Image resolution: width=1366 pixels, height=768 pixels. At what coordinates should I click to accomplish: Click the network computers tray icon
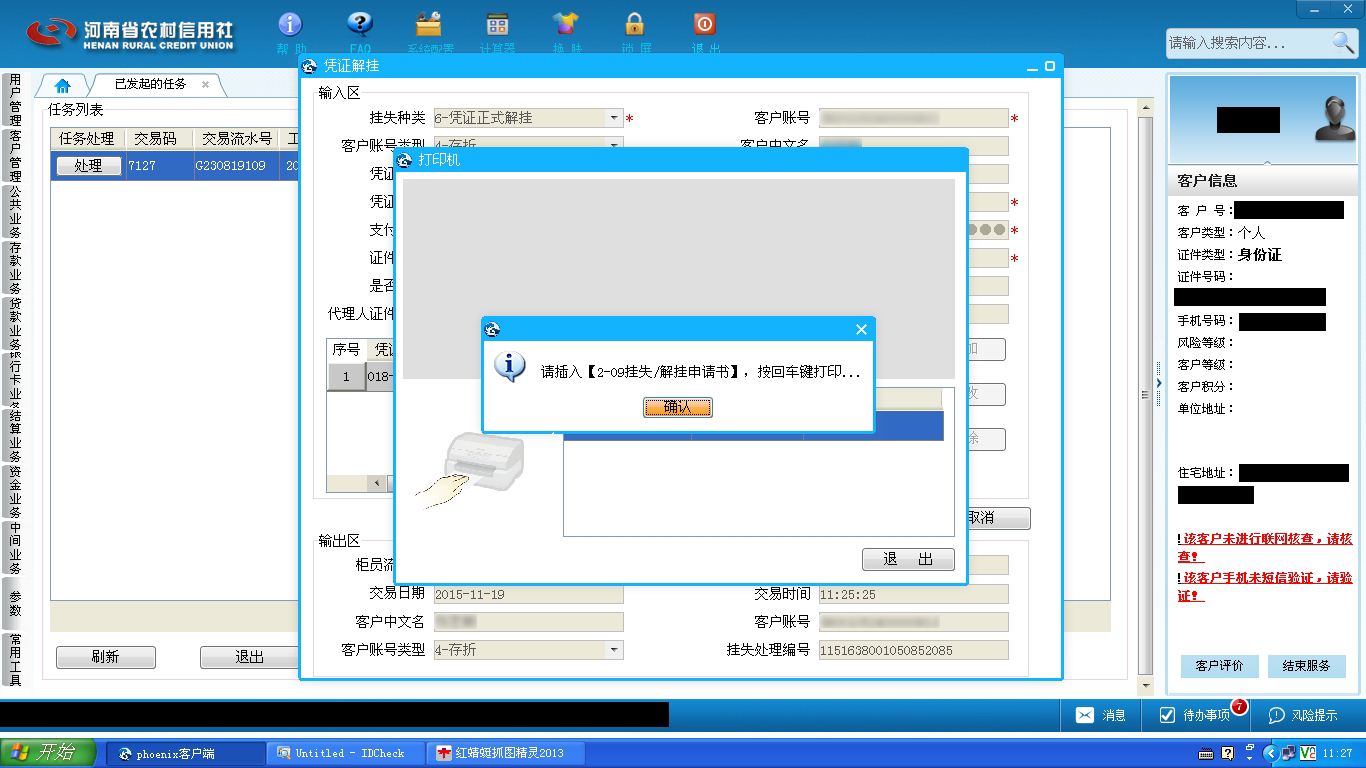(x=1289, y=753)
